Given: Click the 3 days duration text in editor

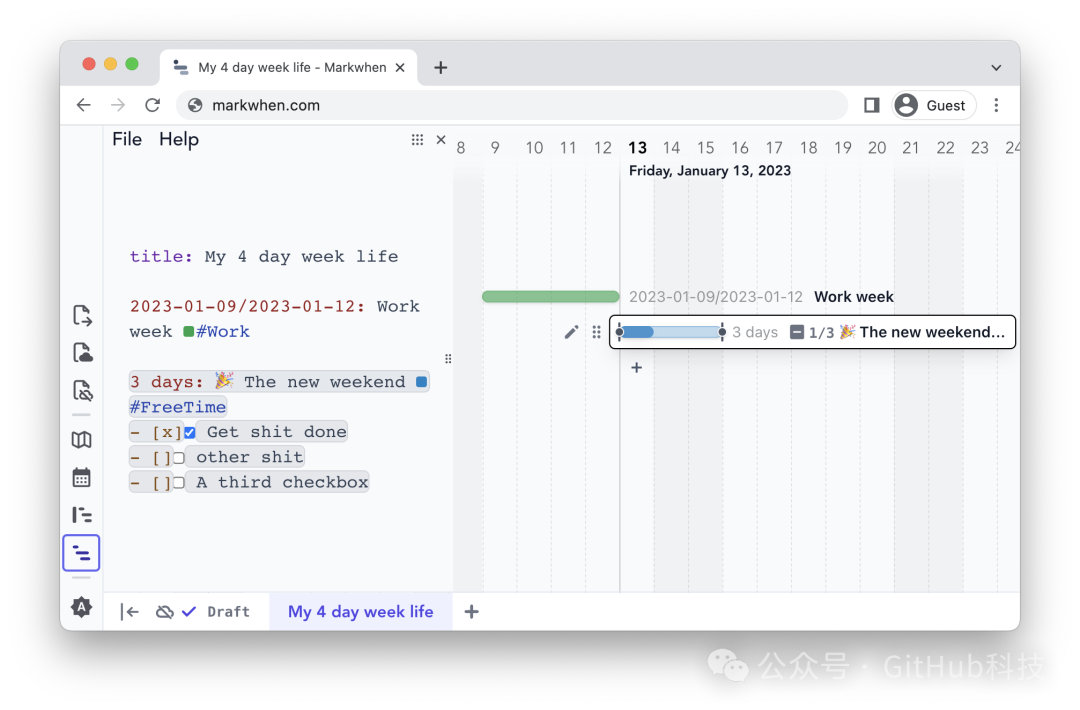Looking at the screenshot, I should pos(166,382).
